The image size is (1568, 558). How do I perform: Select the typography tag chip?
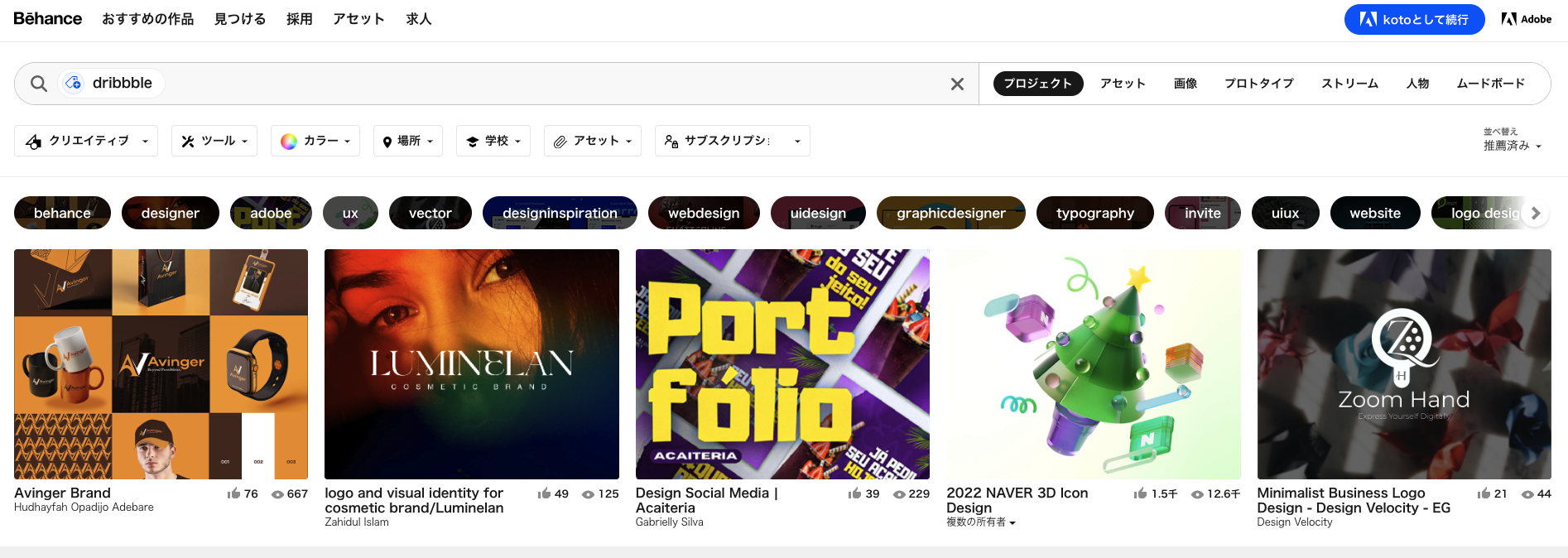click(x=1094, y=213)
